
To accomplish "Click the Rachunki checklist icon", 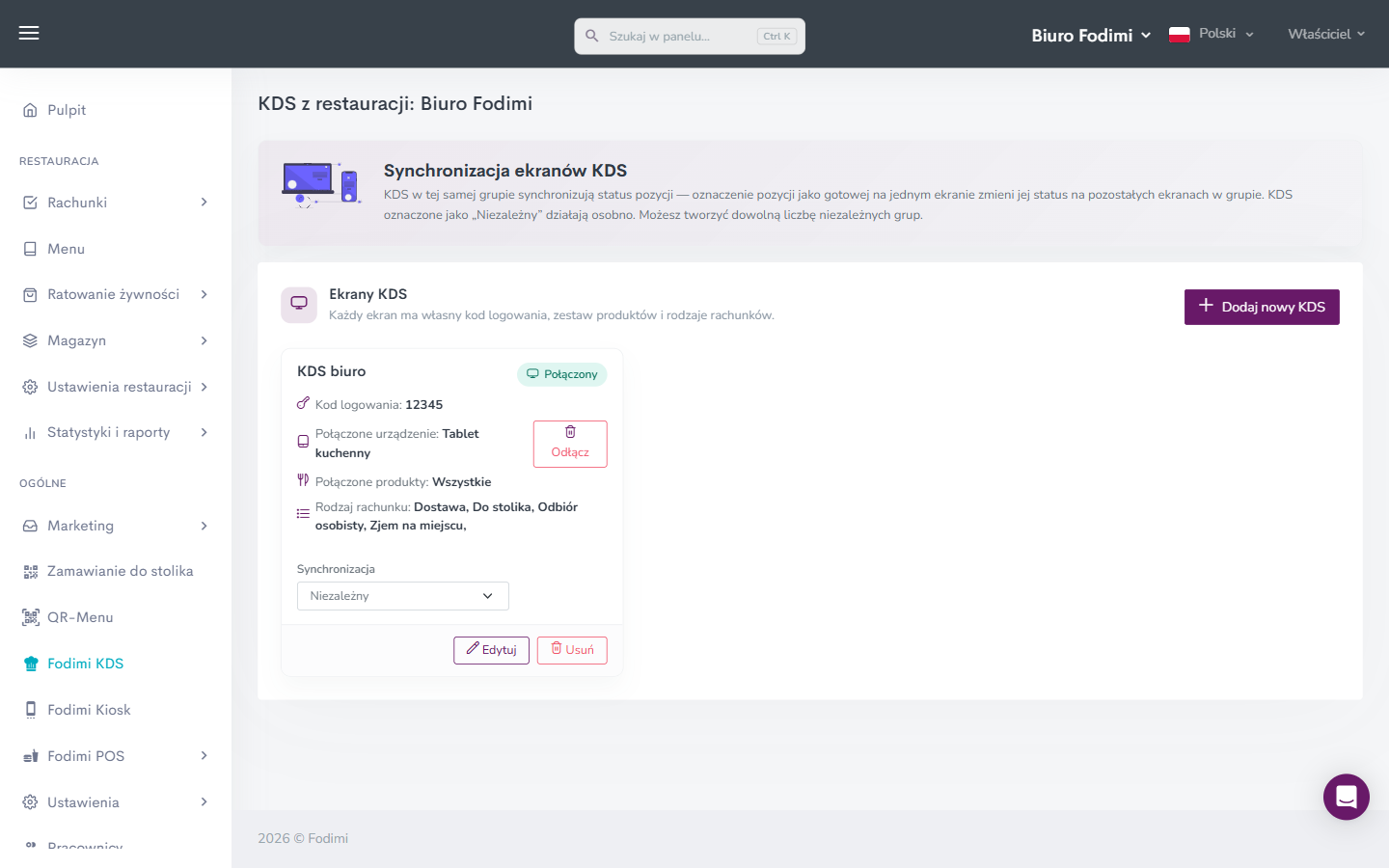I will tap(30, 203).
